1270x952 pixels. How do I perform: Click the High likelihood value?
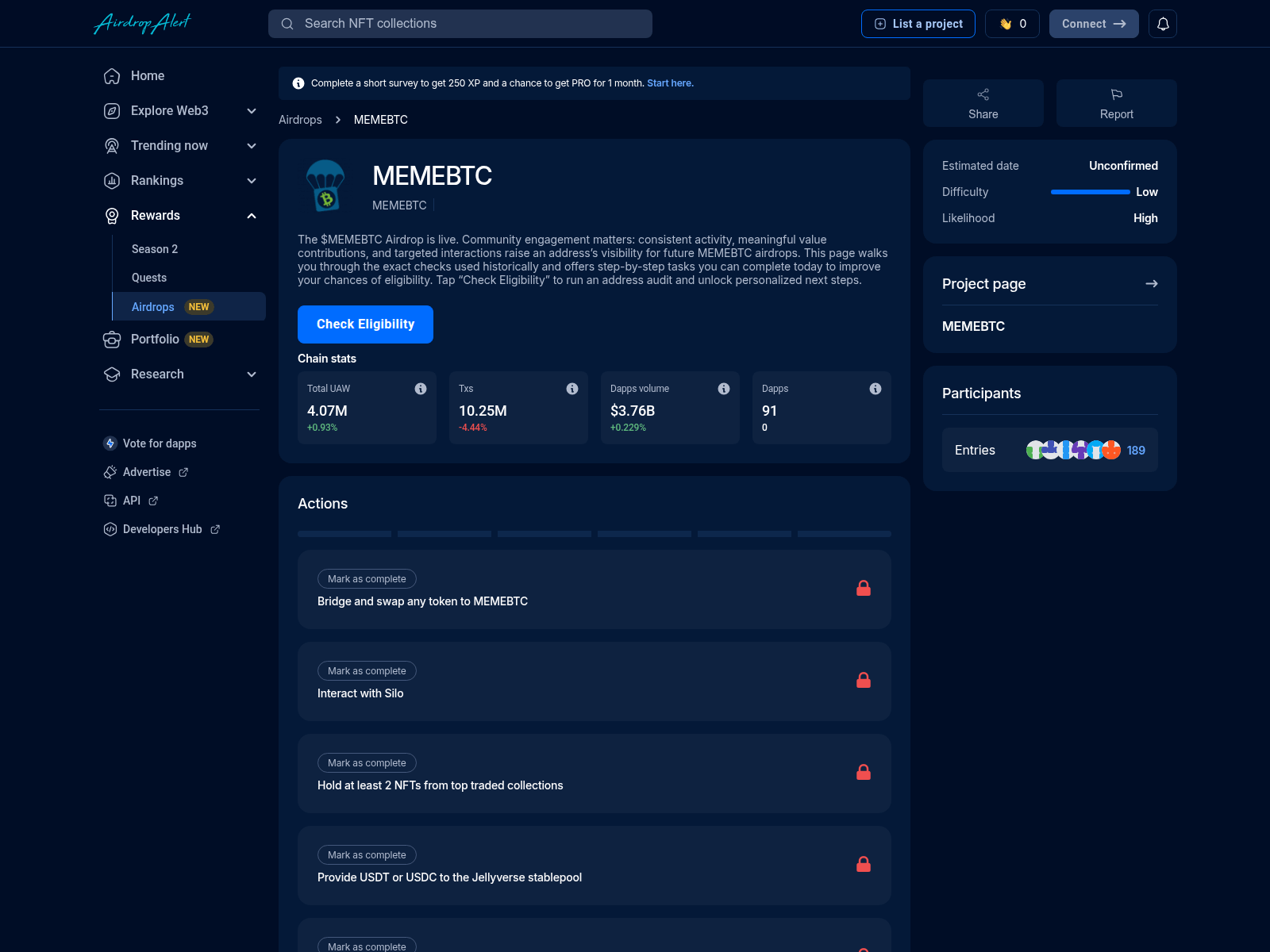(1145, 218)
